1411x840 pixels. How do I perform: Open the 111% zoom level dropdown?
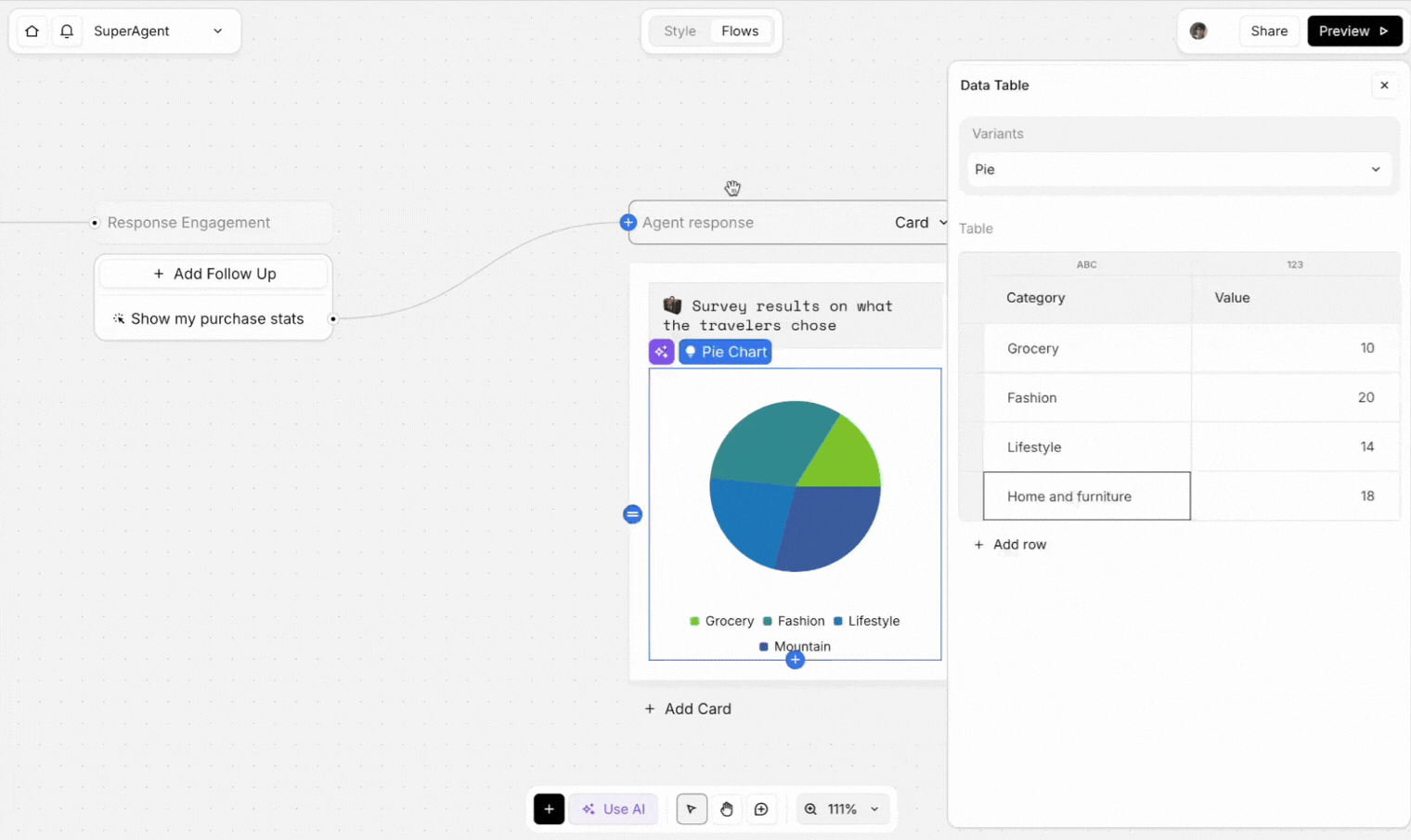click(x=853, y=809)
